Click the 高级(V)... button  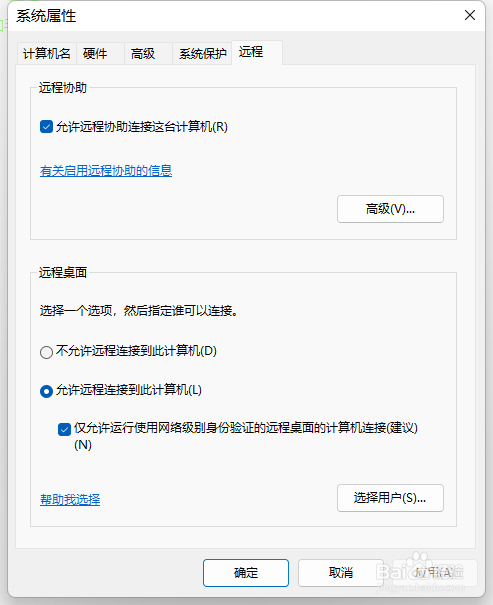(390, 209)
